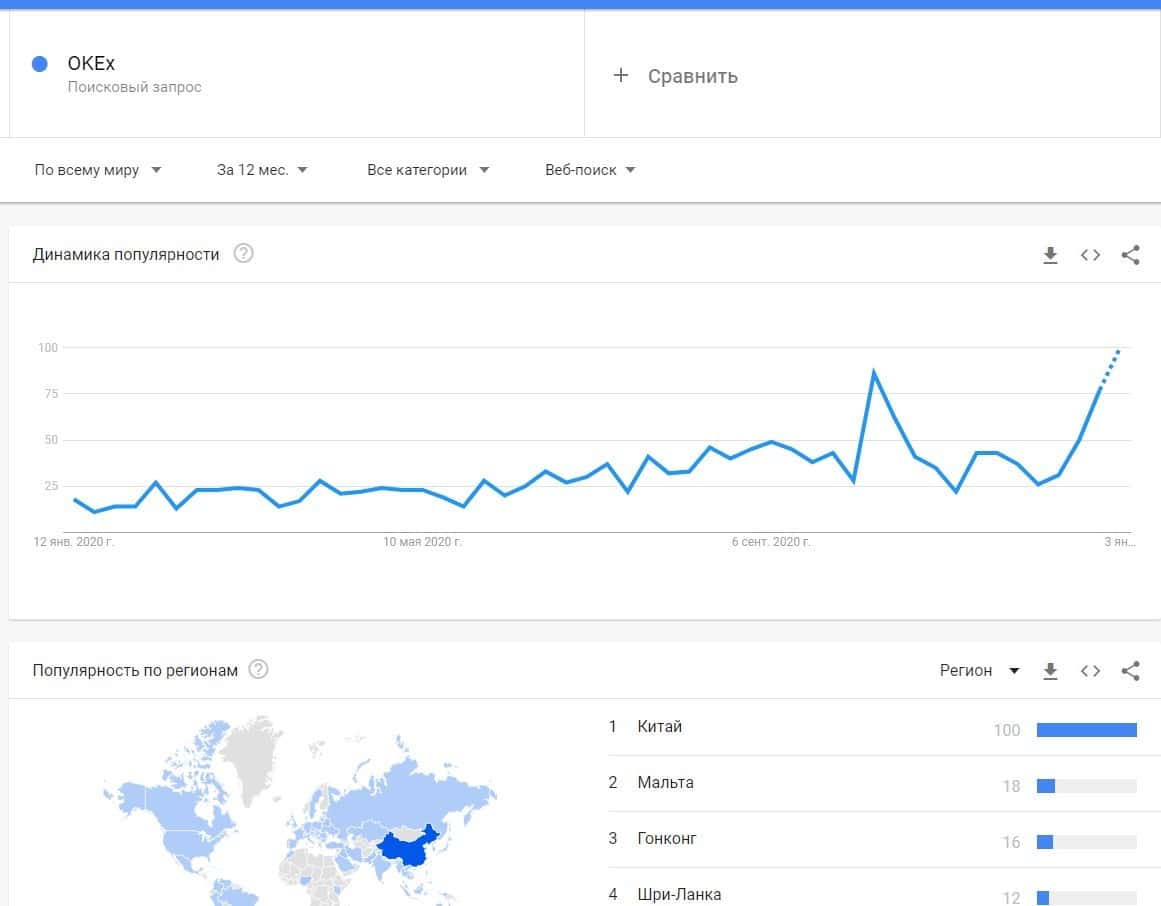
Task: Click Сравнить to add comparison term
Action: tap(676, 76)
